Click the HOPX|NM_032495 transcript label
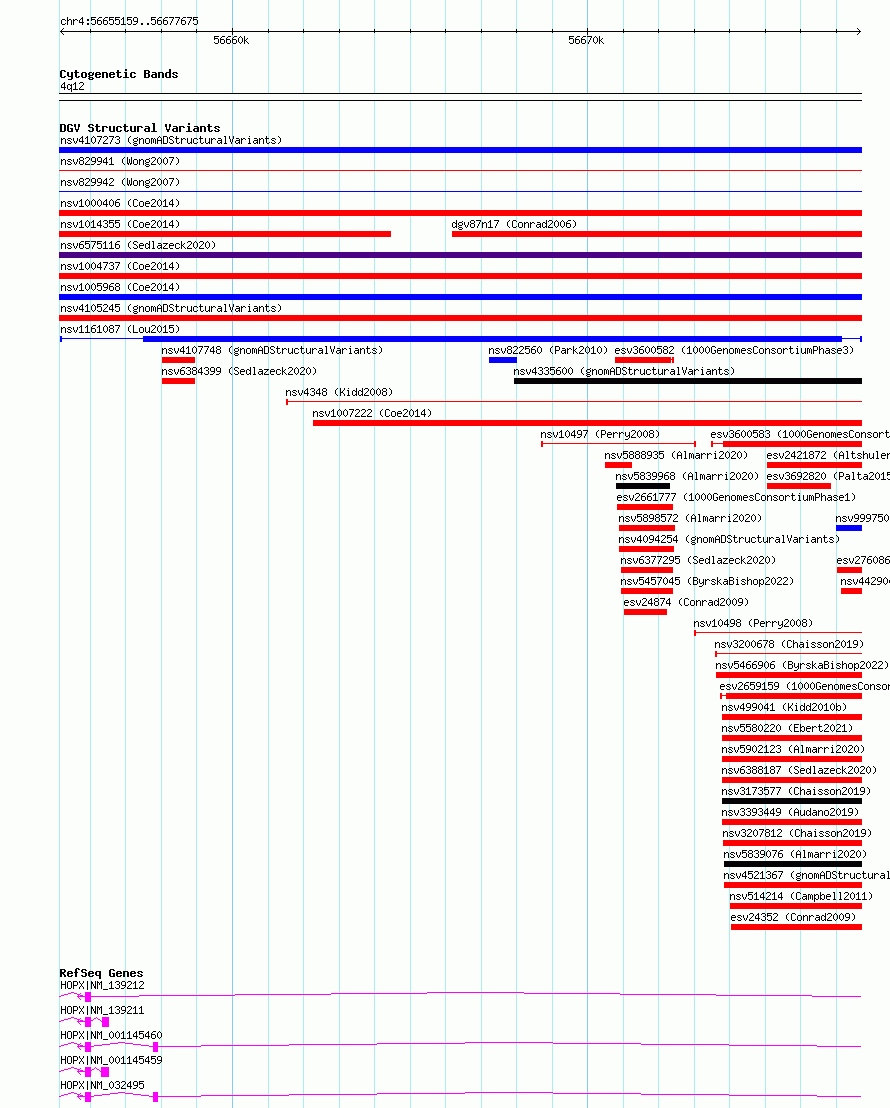Viewport: 890px width, 1108px height. click(x=103, y=1085)
